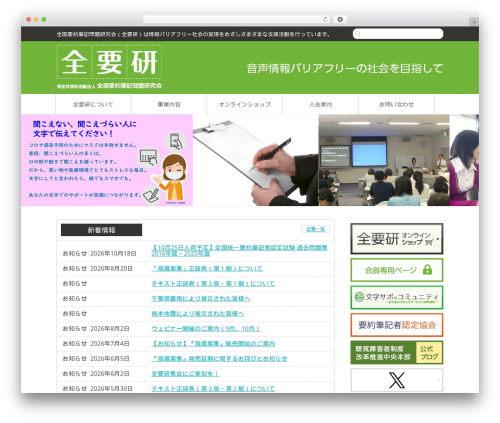The image size is (500, 423).
Task: Open the オンラインショップ menu item
Action: click(245, 104)
